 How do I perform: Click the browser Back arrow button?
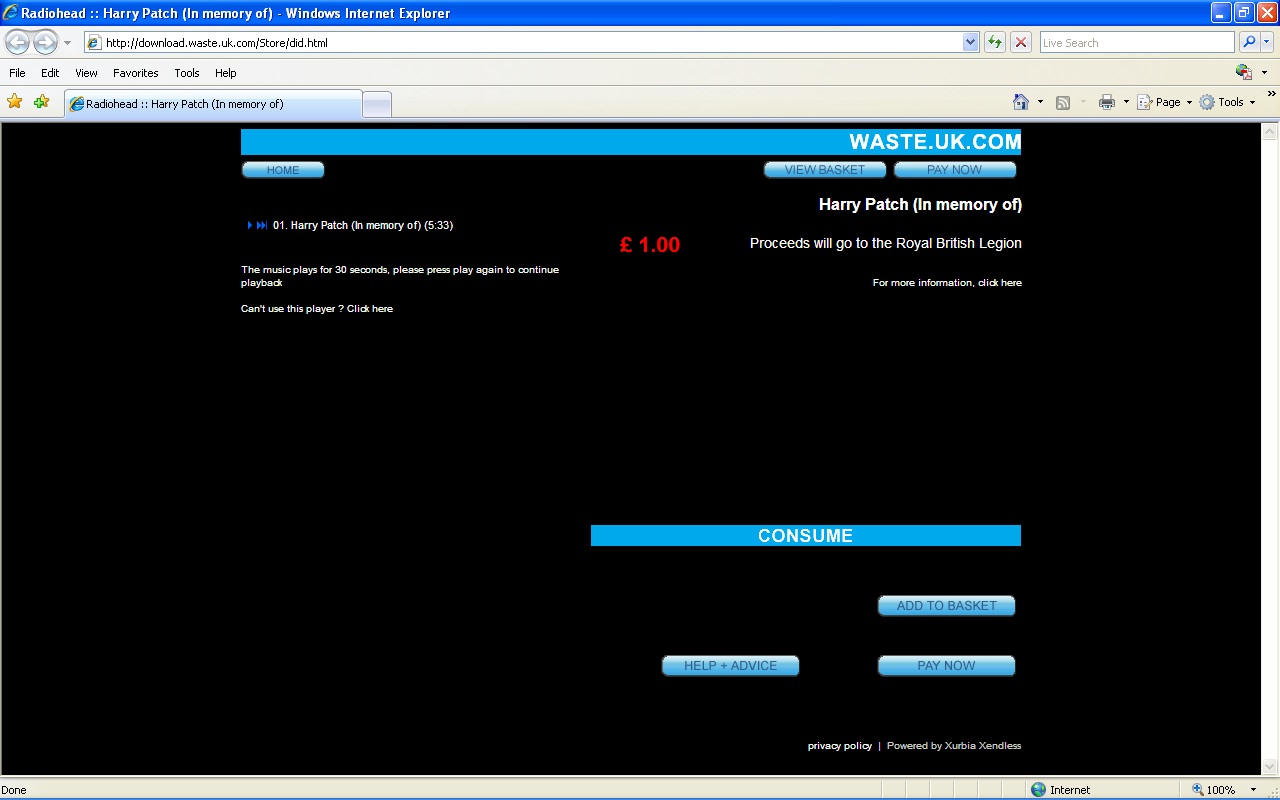click(x=18, y=42)
